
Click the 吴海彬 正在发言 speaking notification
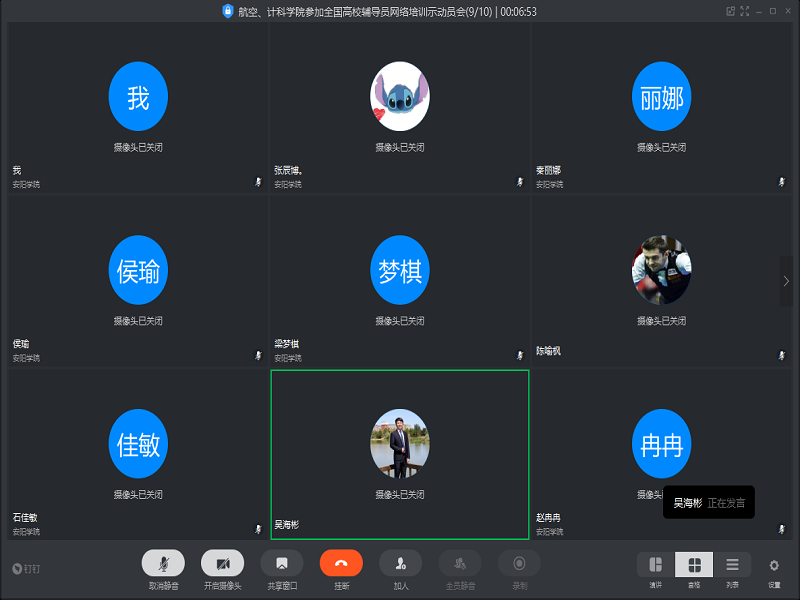point(708,503)
